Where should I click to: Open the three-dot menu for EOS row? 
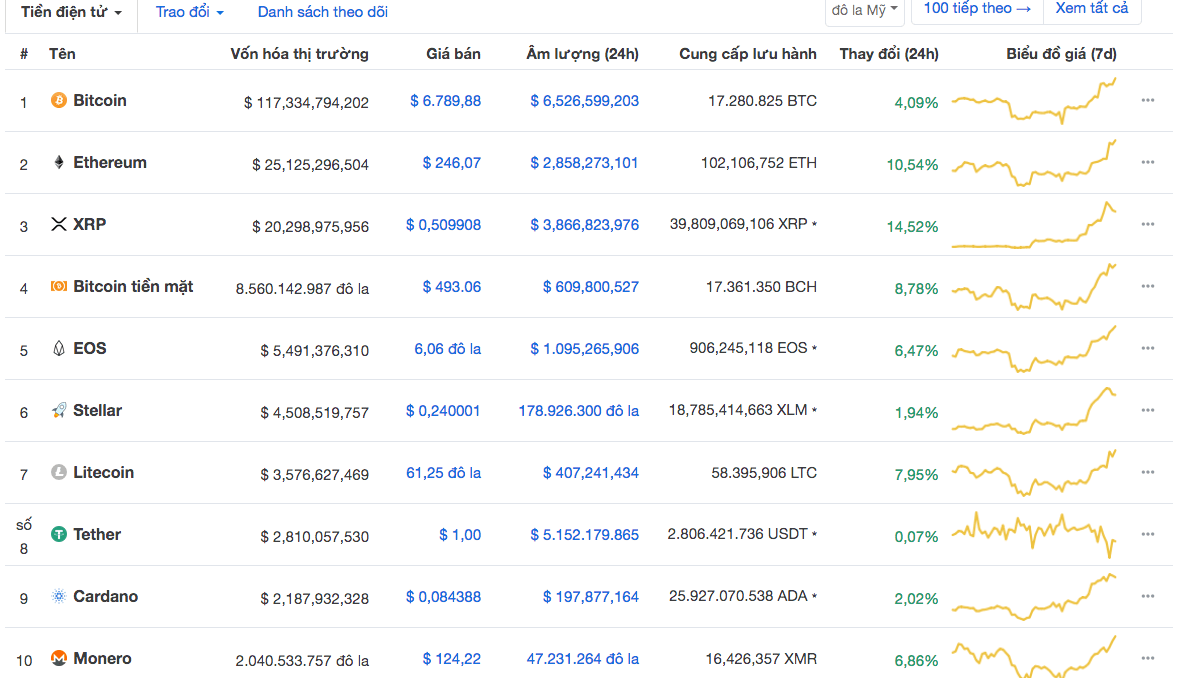tap(1147, 348)
